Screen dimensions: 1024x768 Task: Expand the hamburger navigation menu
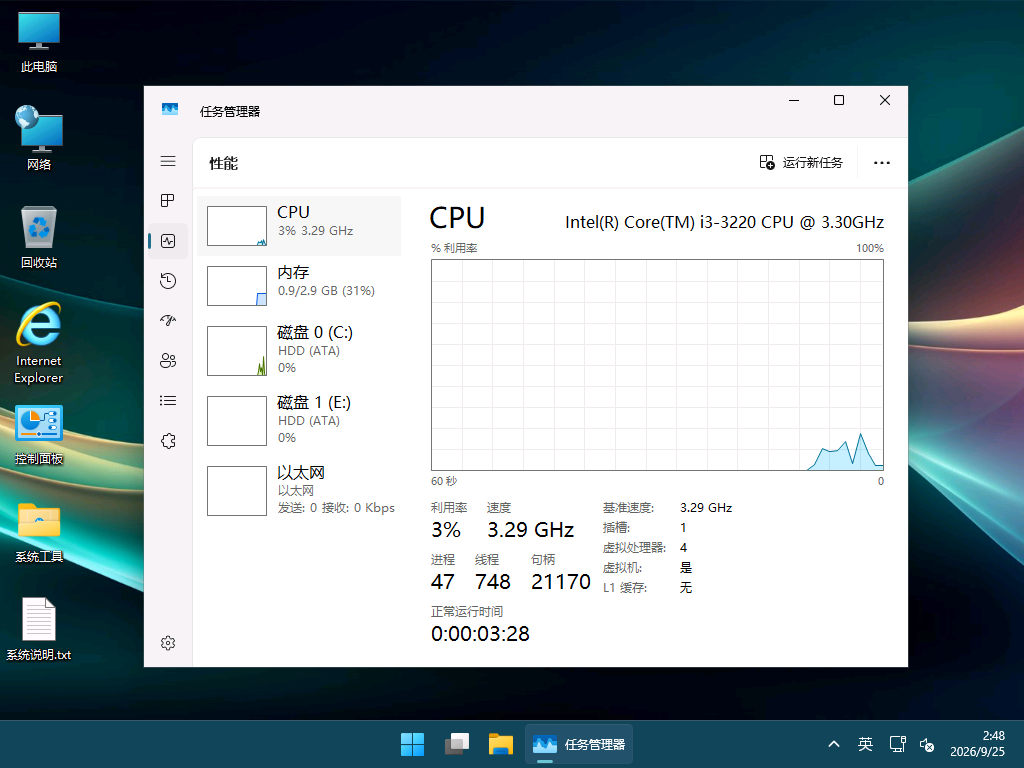click(x=168, y=161)
